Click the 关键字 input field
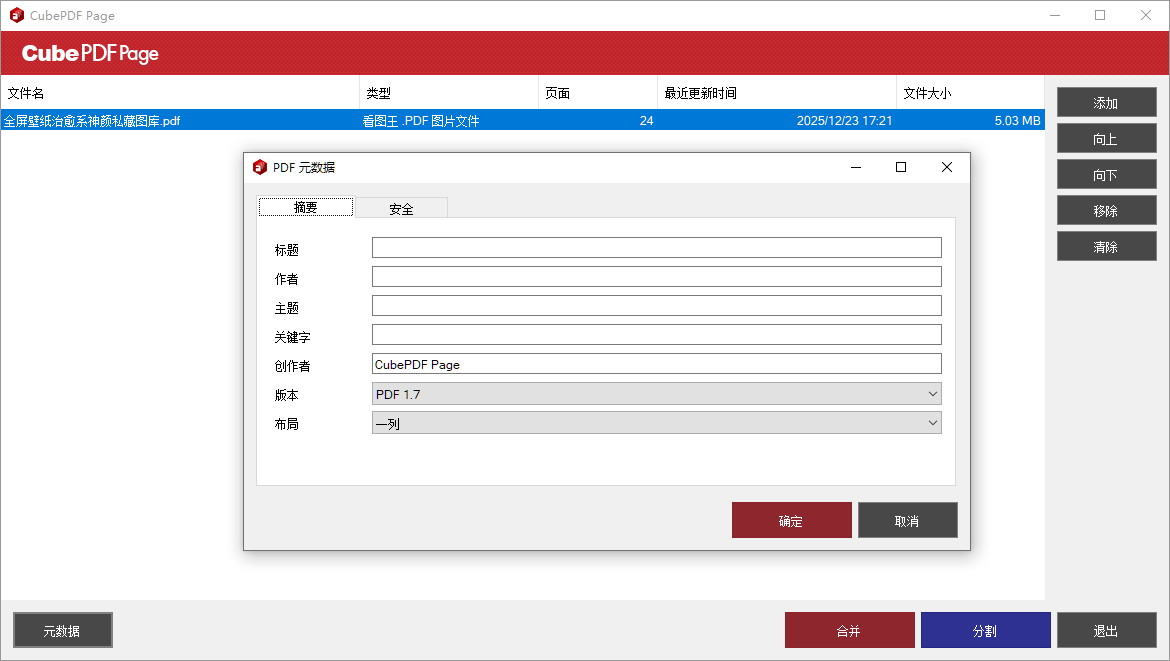 coord(657,335)
